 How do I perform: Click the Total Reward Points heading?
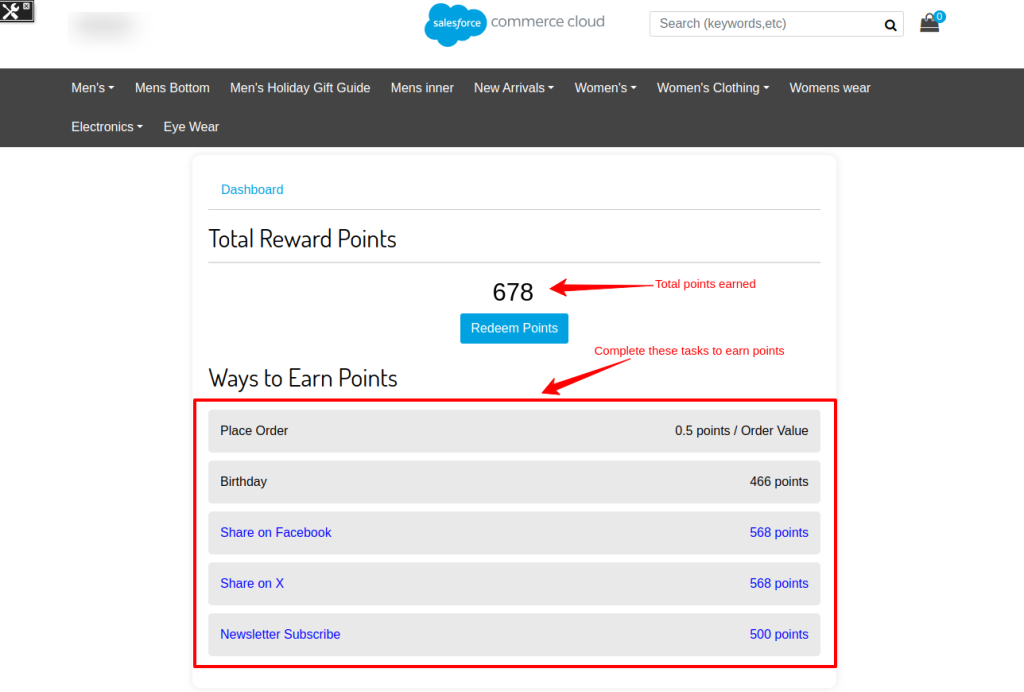coord(302,239)
